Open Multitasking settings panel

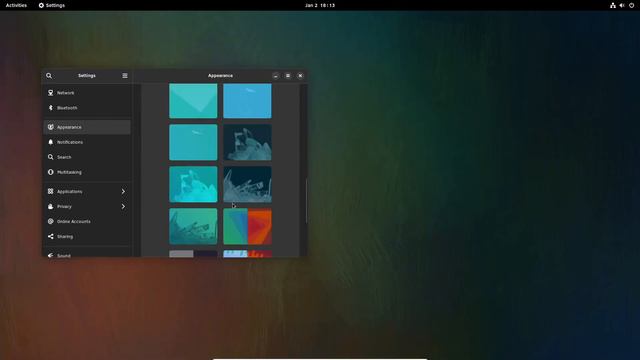tap(87, 172)
